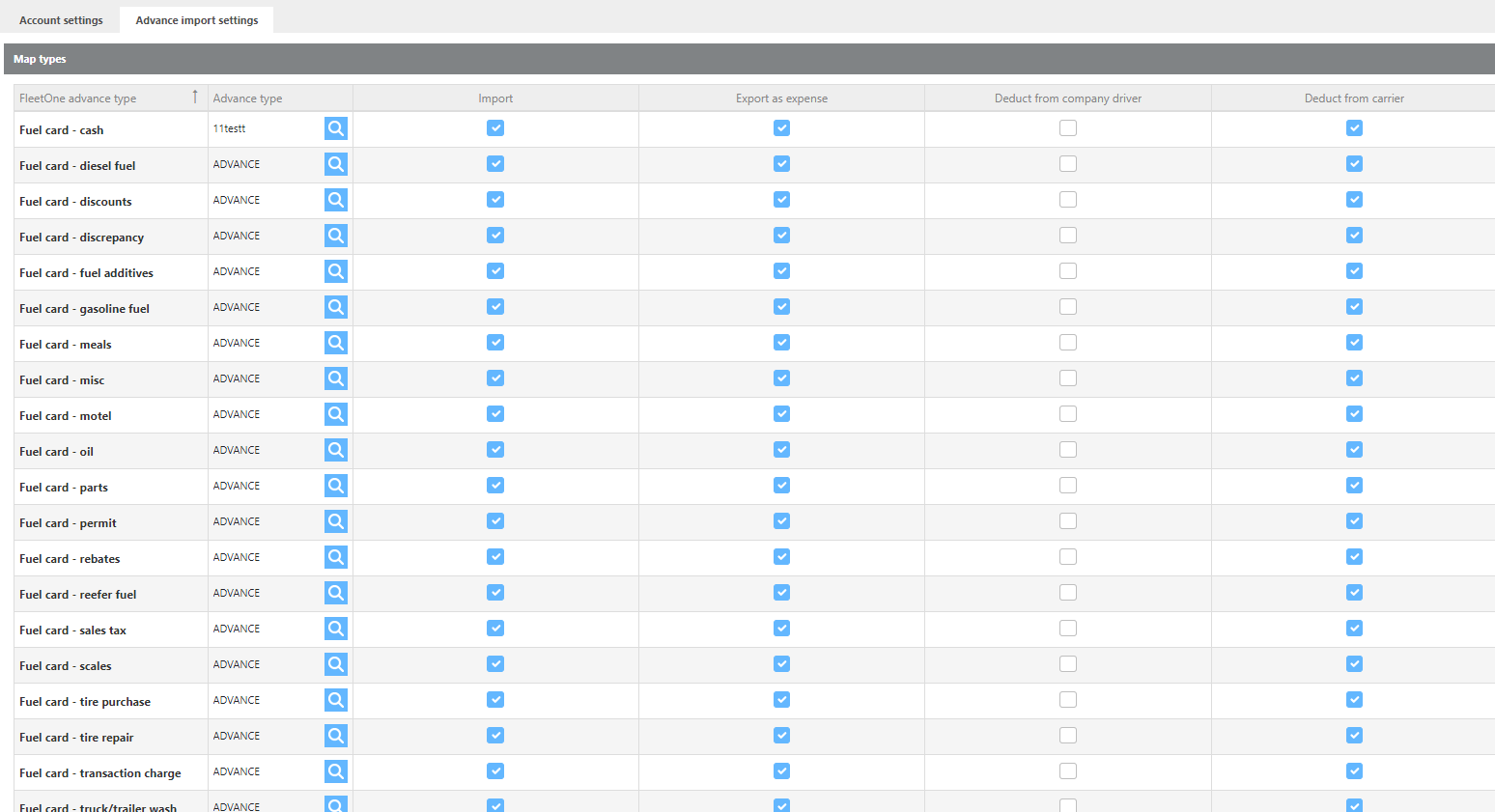This screenshot has height=812, width=1495.
Task: Click the Advance type column header
Action: tap(248, 98)
